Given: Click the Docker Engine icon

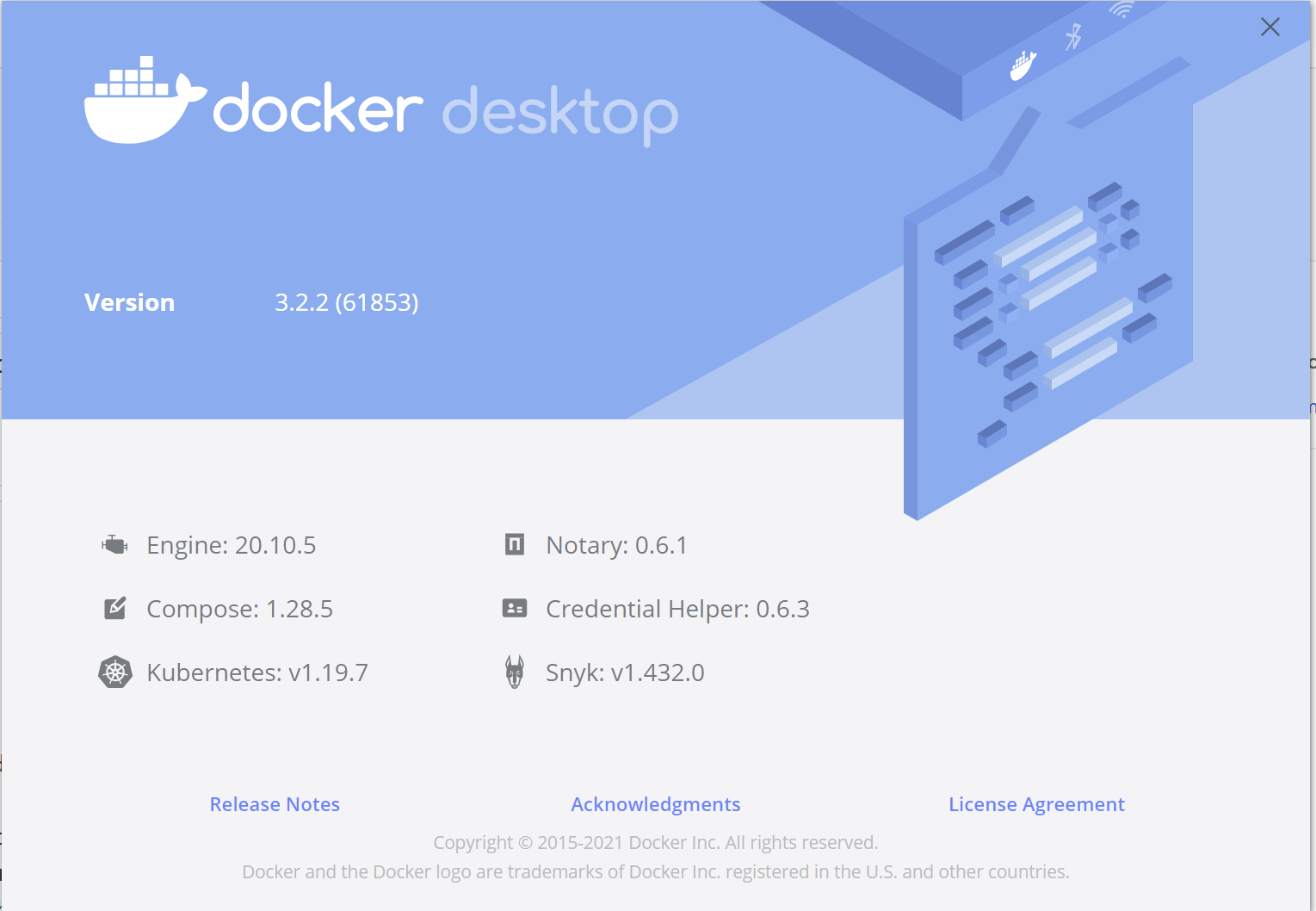Looking at the screenshot, I should coord(114,544).
